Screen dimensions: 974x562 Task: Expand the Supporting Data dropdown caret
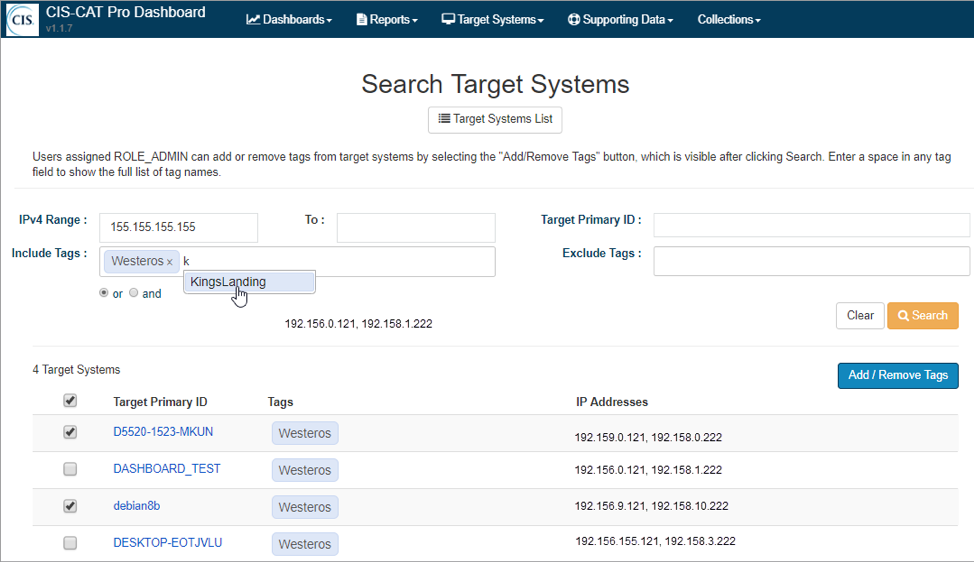(670, 20)
